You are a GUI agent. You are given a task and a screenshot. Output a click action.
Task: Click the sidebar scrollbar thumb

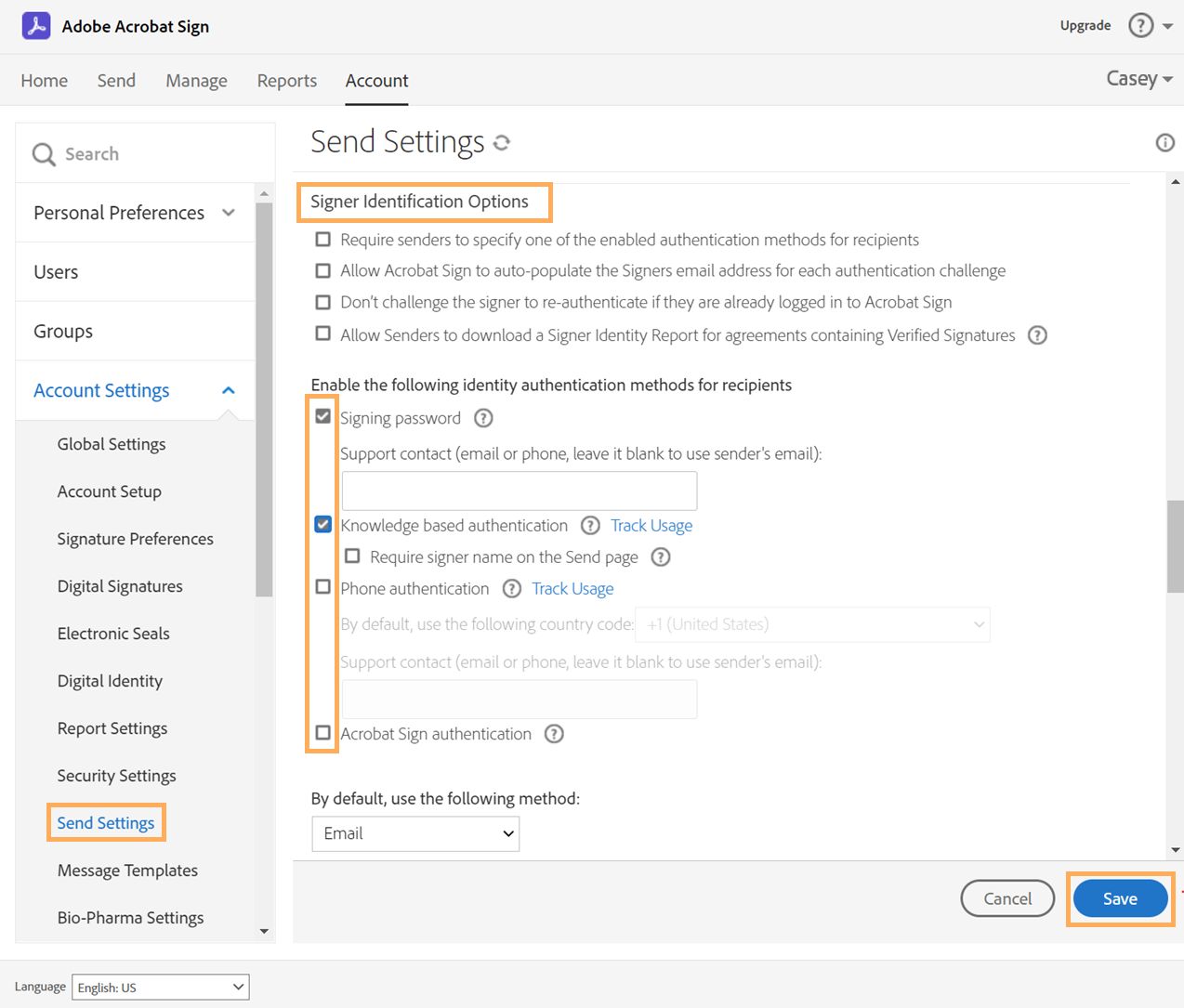tap(264, 399)
